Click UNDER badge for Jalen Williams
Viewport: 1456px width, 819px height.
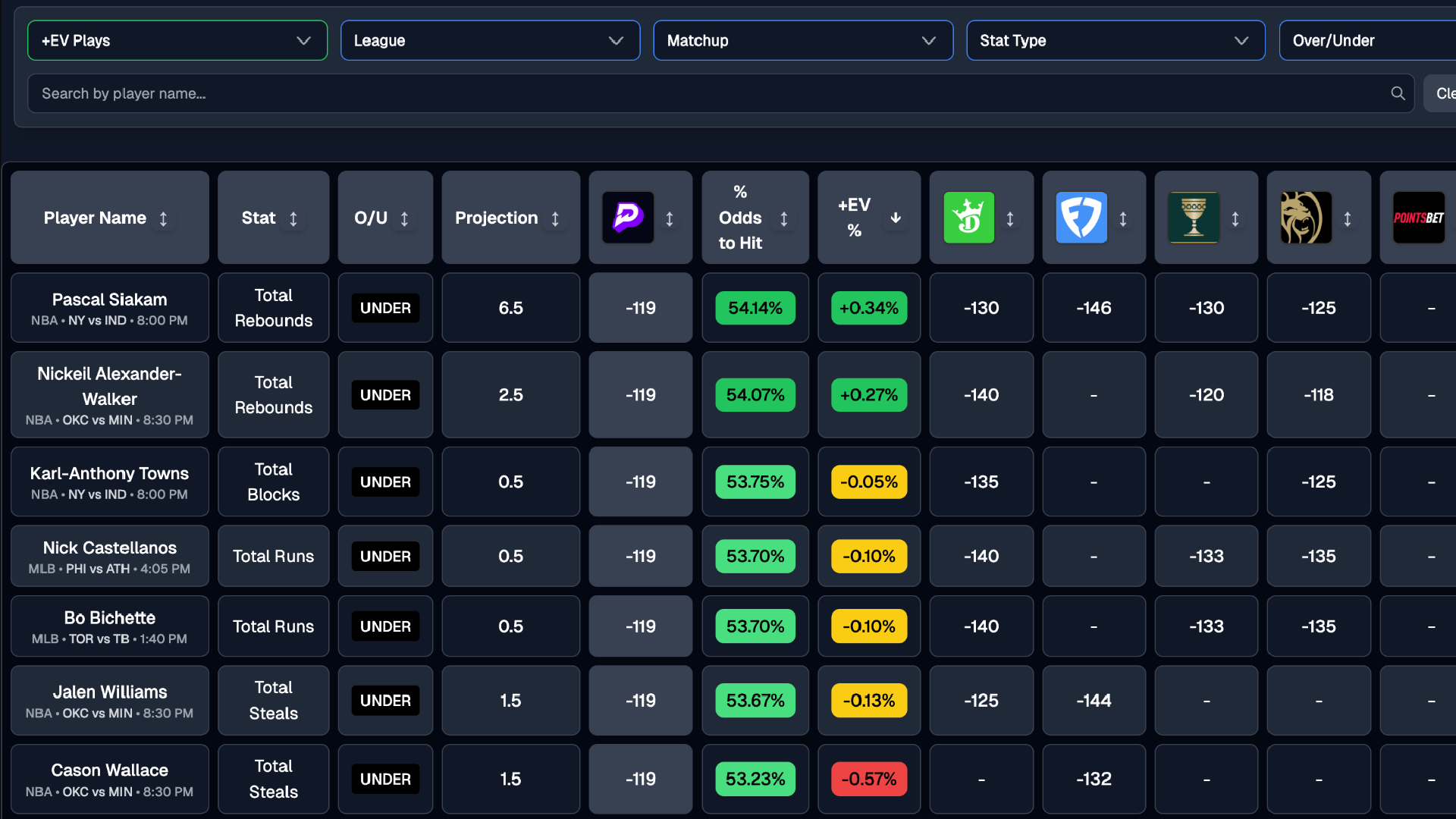(x=385, y=701)
